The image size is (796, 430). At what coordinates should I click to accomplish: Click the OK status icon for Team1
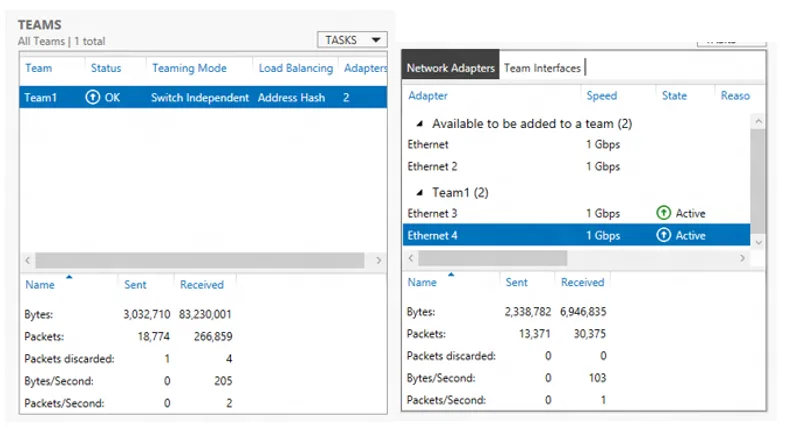[x=92, y=97]
